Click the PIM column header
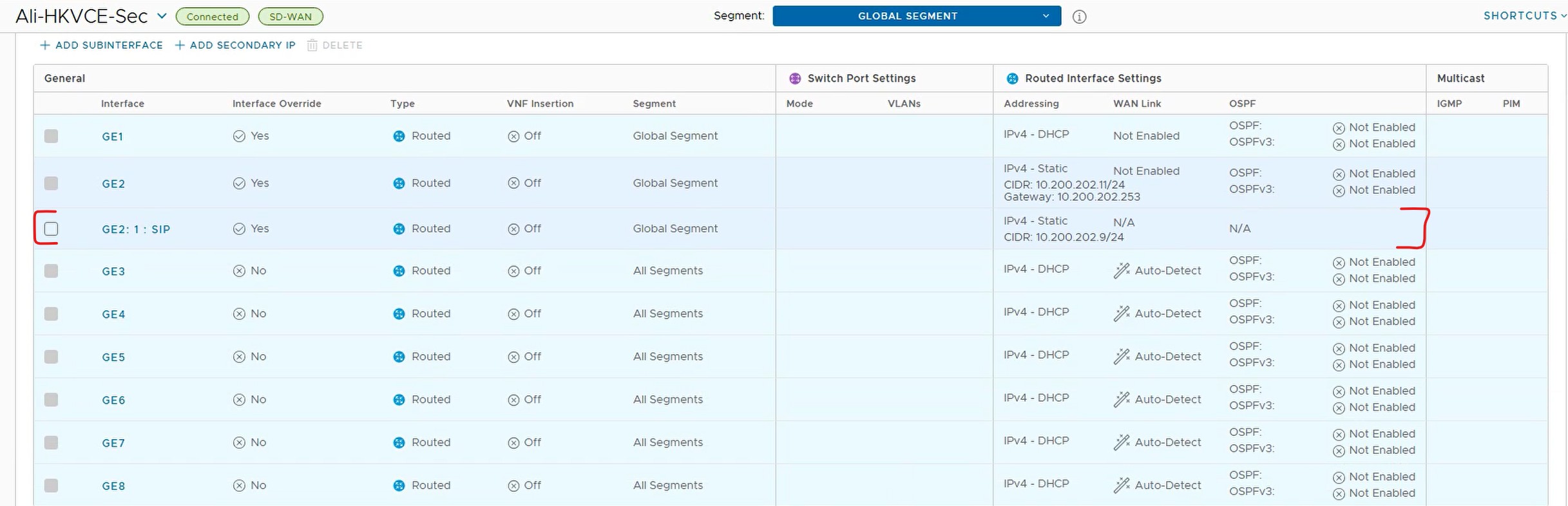This screenshot has width=1568, height=506. tap(1511, 104)
